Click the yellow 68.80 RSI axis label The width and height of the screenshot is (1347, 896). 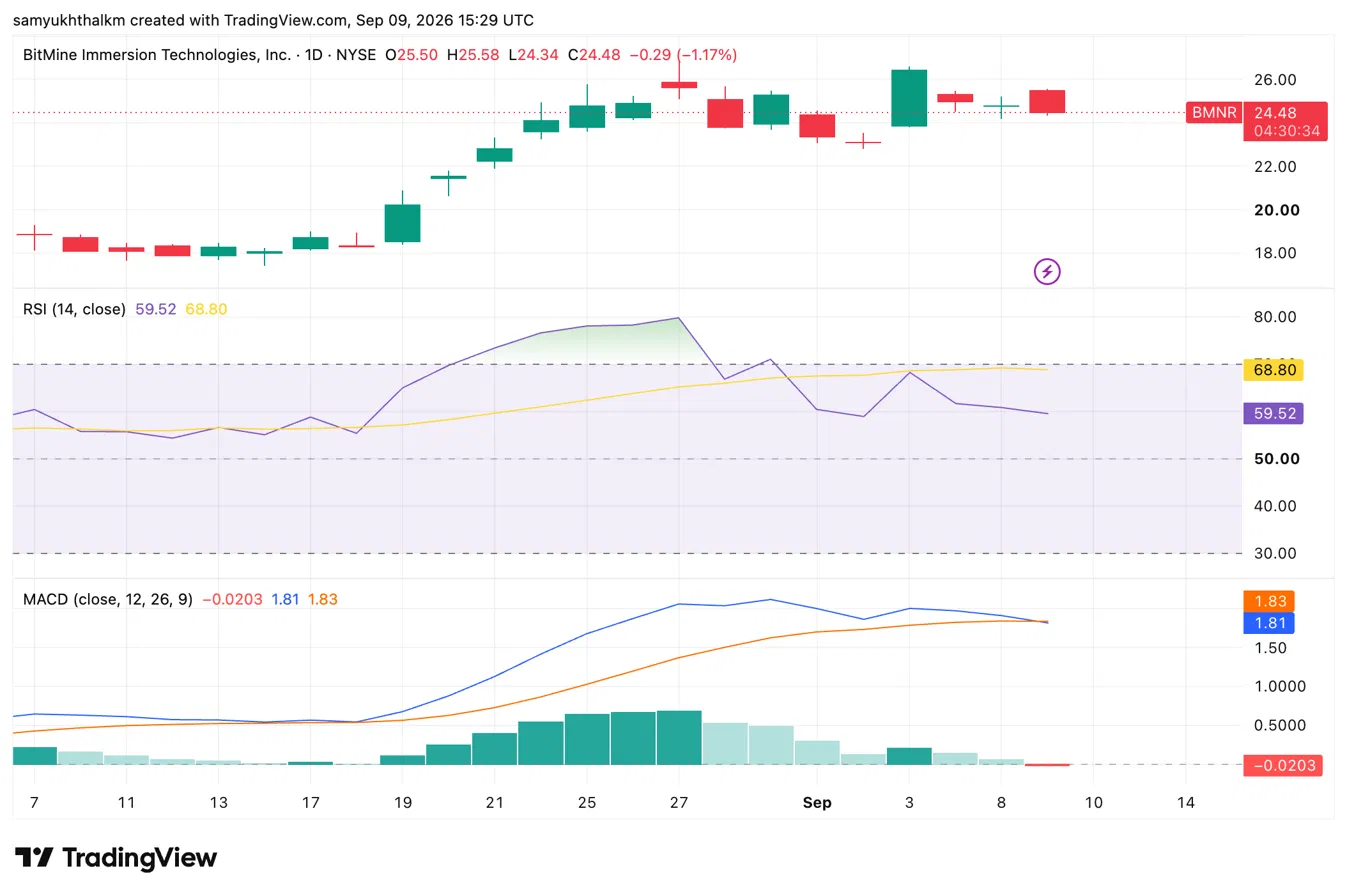(x=1274, y=370)
